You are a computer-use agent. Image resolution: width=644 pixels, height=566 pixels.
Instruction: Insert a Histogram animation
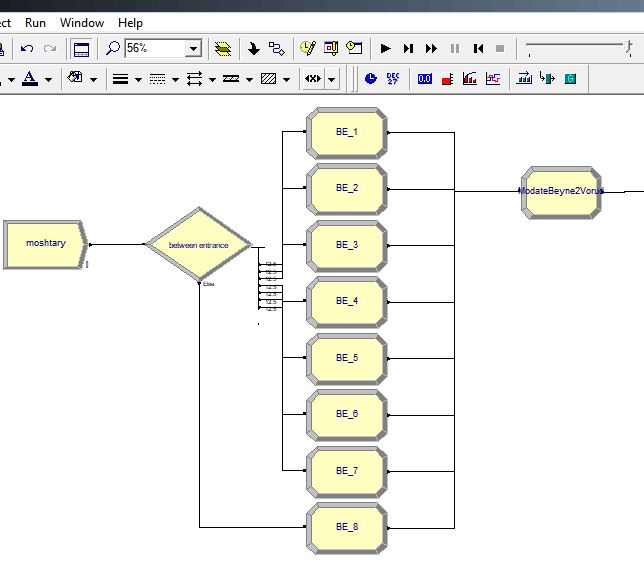(x=469, y=78)
